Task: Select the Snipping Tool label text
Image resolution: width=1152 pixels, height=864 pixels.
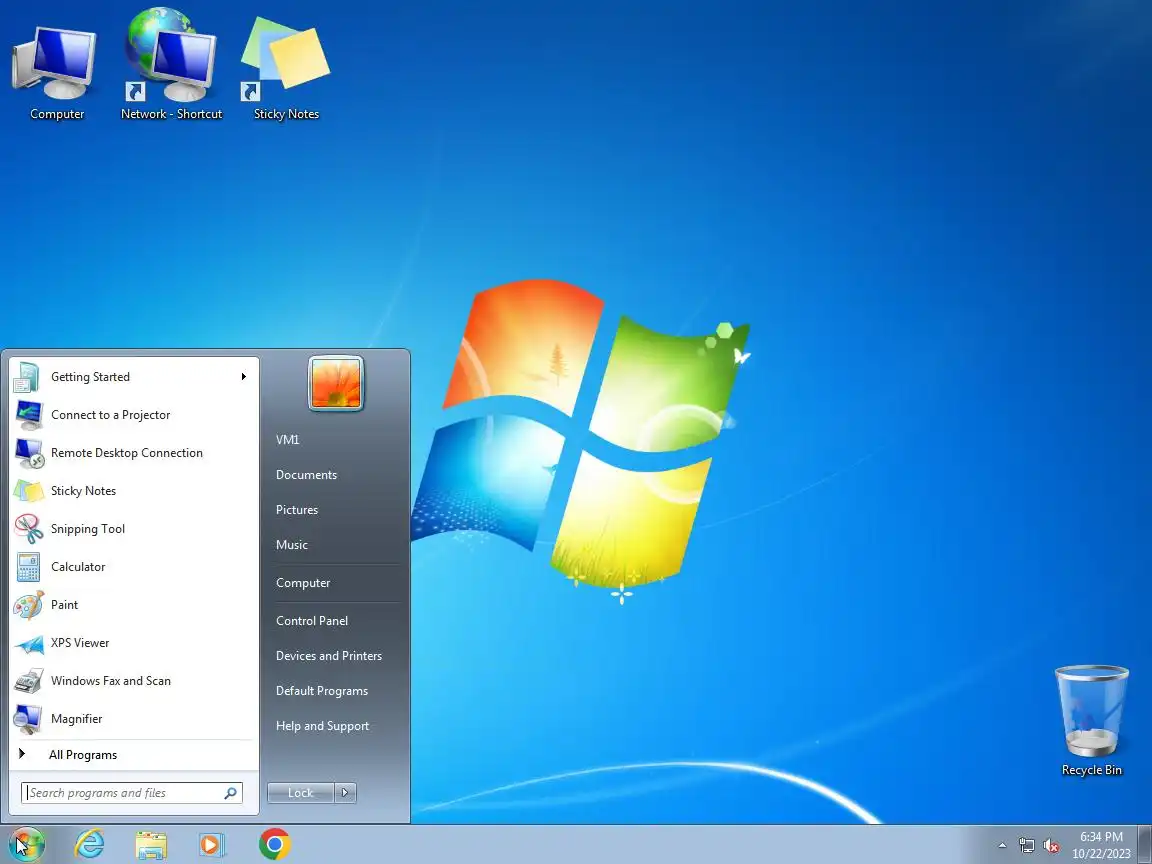Action: [87, 529]
